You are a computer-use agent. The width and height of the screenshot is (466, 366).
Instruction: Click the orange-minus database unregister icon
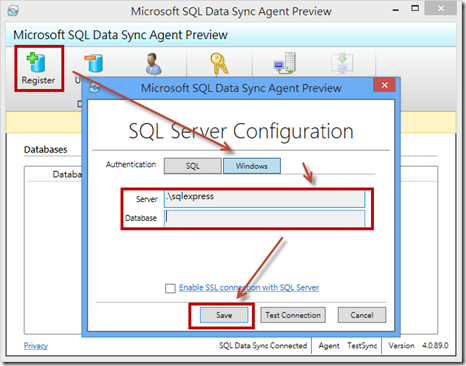(x=94, y=63)
